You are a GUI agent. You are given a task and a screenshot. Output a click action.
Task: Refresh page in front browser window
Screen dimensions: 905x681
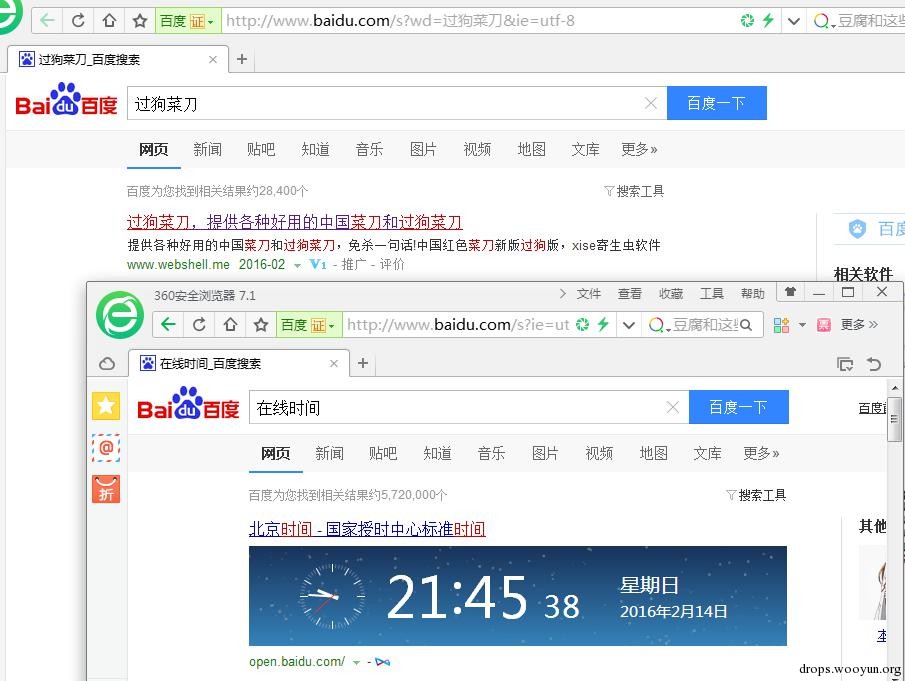[x=199, y=324]
